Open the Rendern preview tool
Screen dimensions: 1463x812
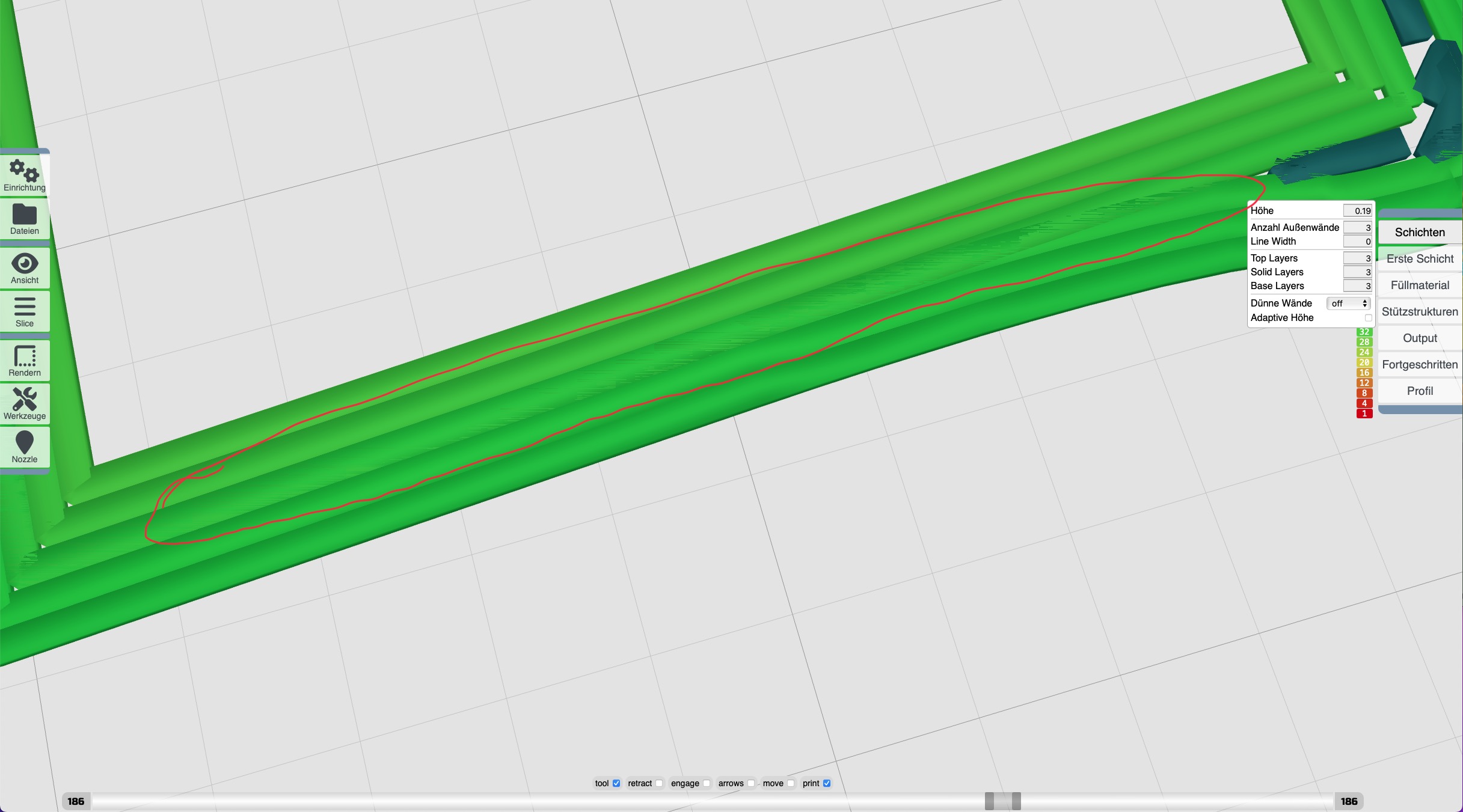pos(25,359)
